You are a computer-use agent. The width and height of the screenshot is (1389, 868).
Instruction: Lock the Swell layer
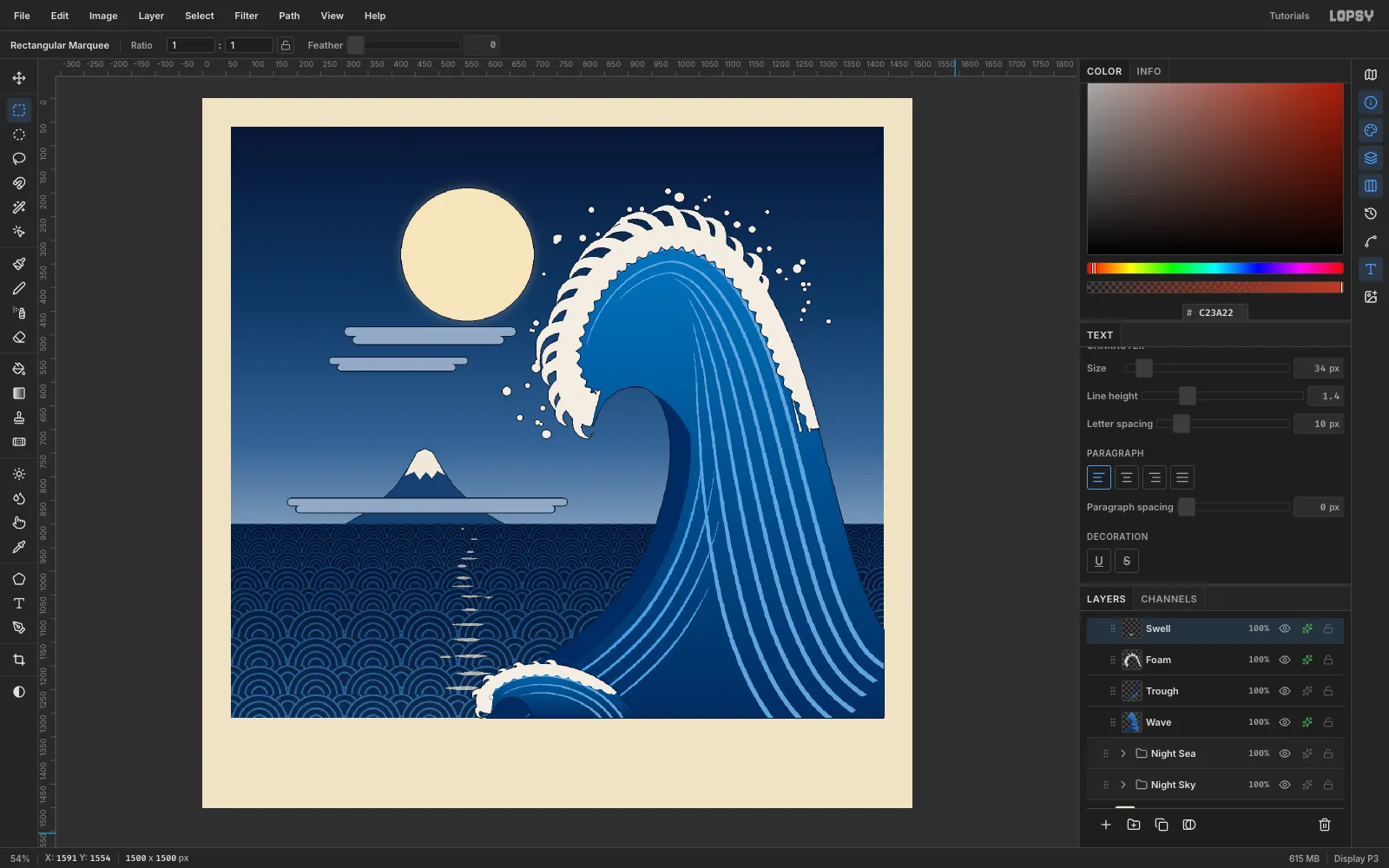1328,628
